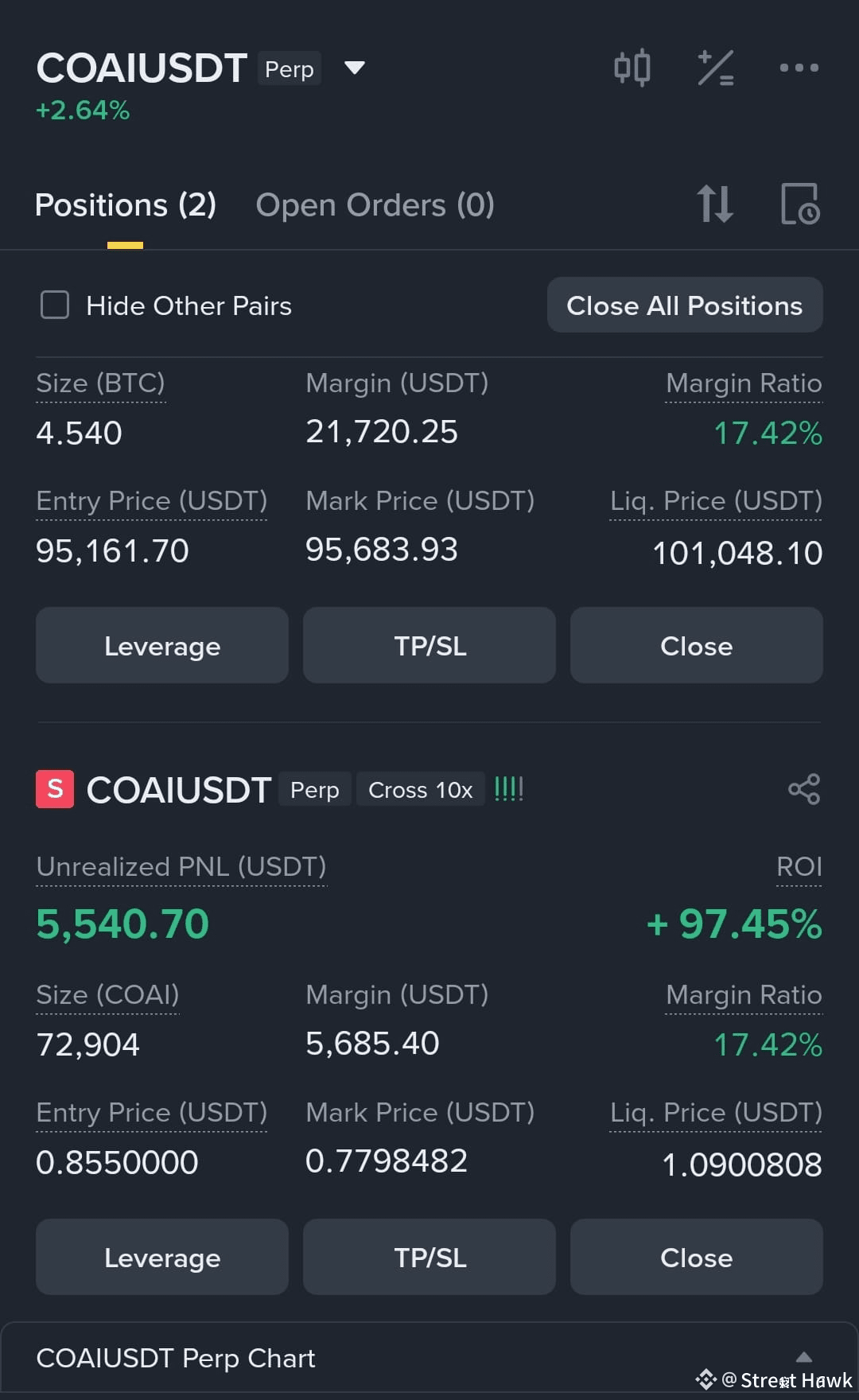Open the candlestick chart icon

[x=632, y=68]
